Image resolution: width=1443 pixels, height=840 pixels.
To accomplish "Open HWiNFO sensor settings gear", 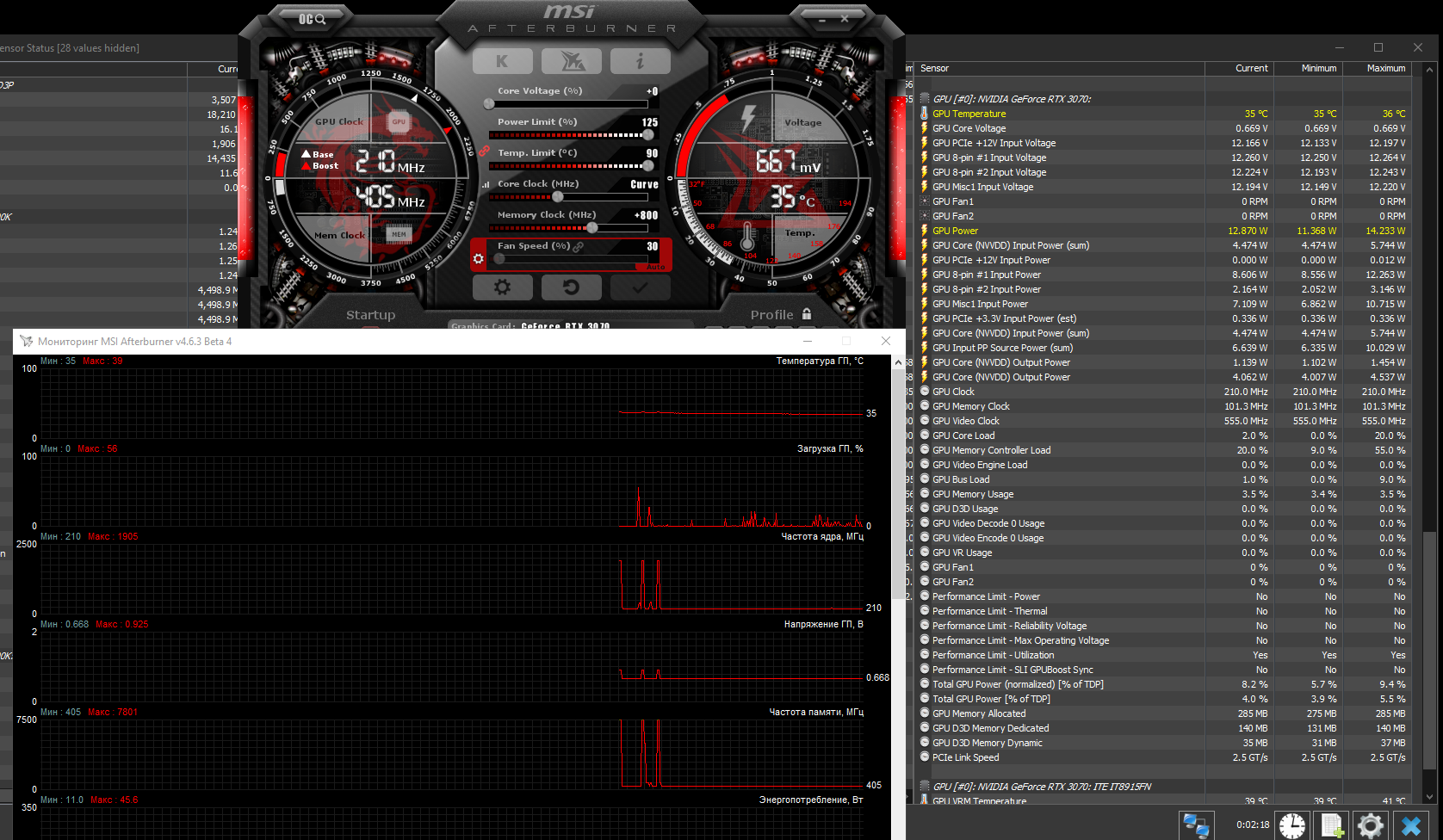I will click(x=1370, y=825).
